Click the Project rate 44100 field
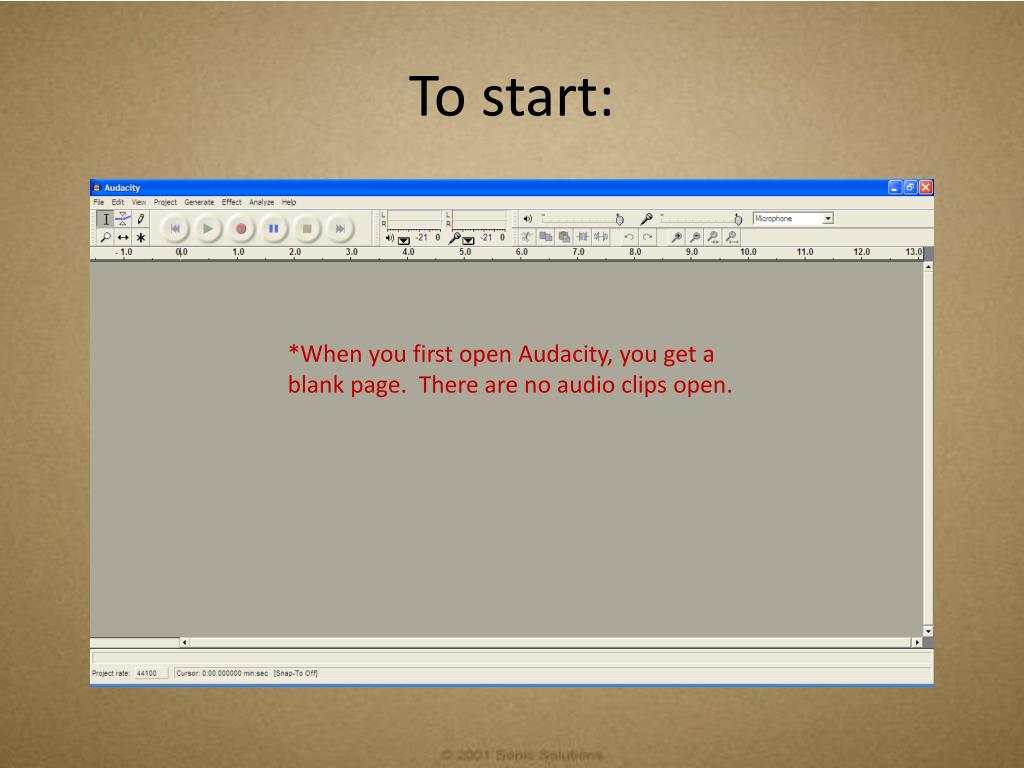 pyautogui.click(x=151, y=673)
